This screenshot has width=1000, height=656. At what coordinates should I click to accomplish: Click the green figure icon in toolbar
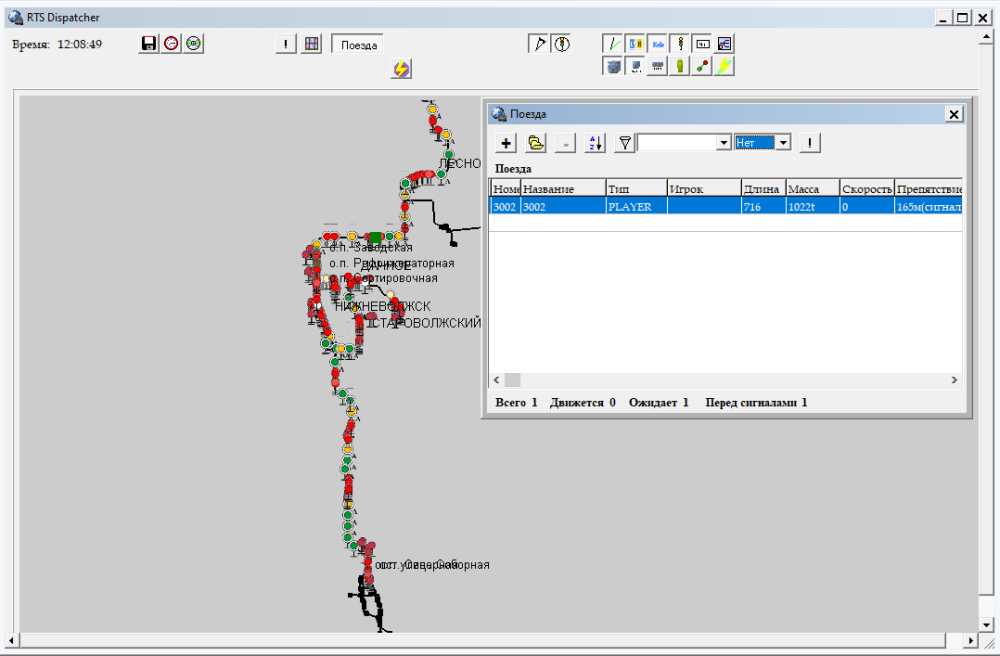680,66
